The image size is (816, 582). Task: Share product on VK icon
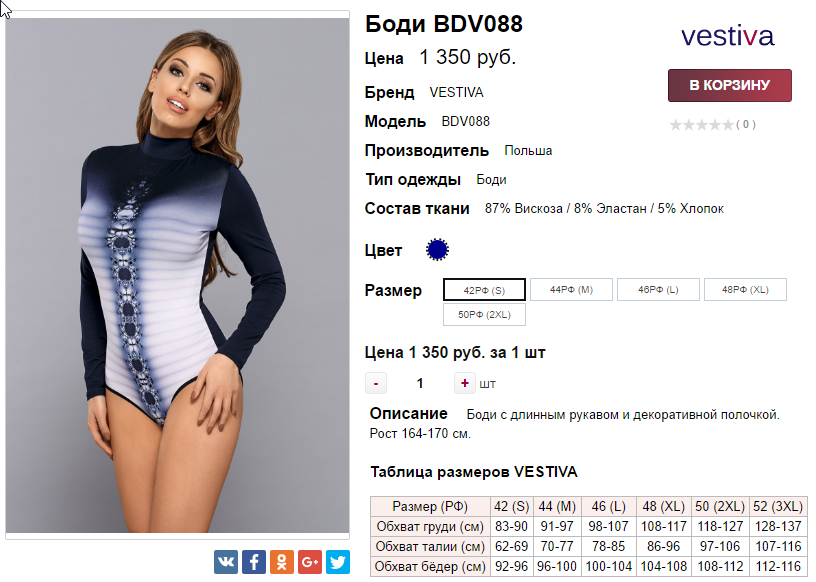point(226,562)
